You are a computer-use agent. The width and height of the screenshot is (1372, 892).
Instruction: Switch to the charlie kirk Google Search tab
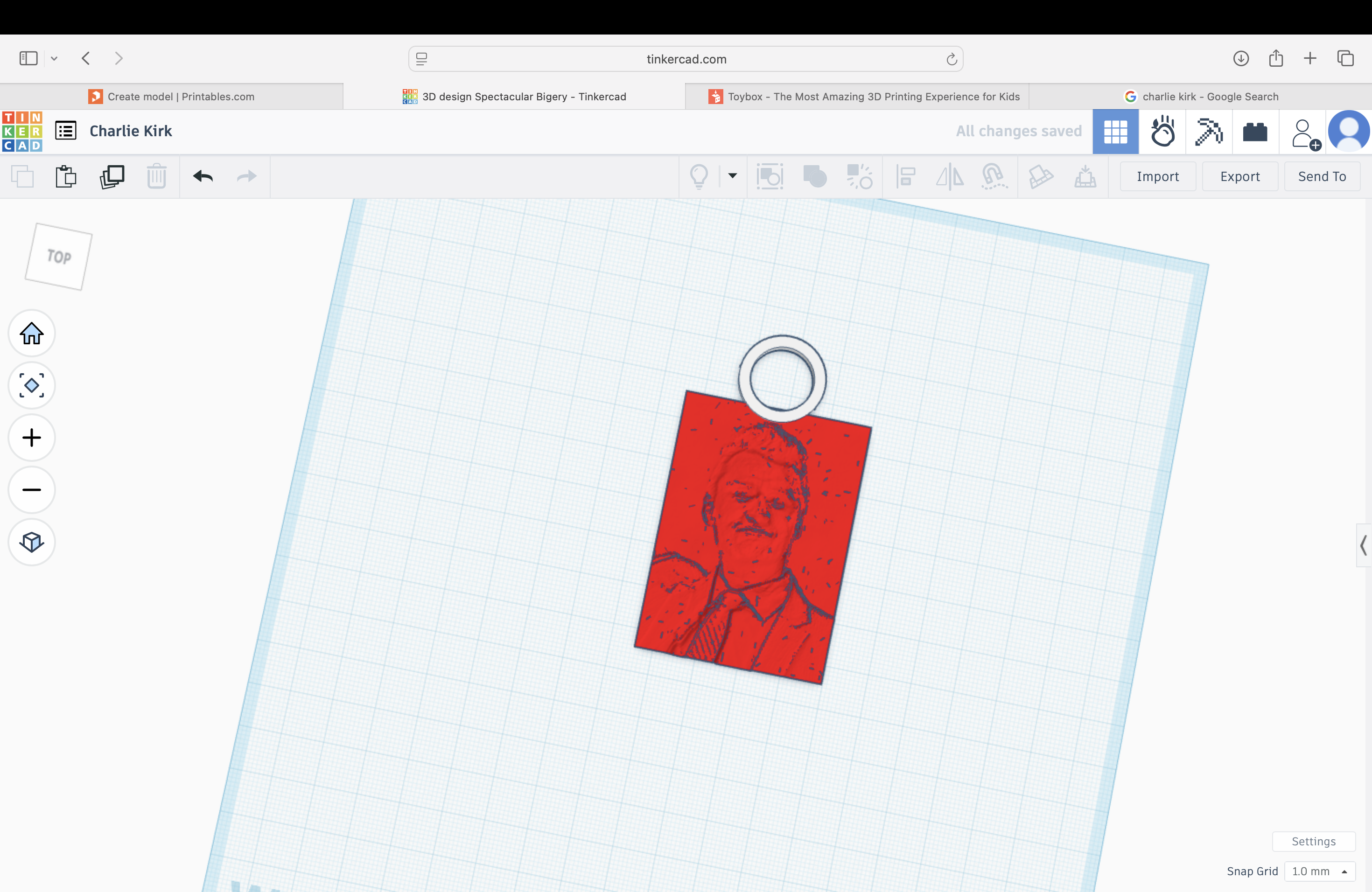[x=1201, y=96]
